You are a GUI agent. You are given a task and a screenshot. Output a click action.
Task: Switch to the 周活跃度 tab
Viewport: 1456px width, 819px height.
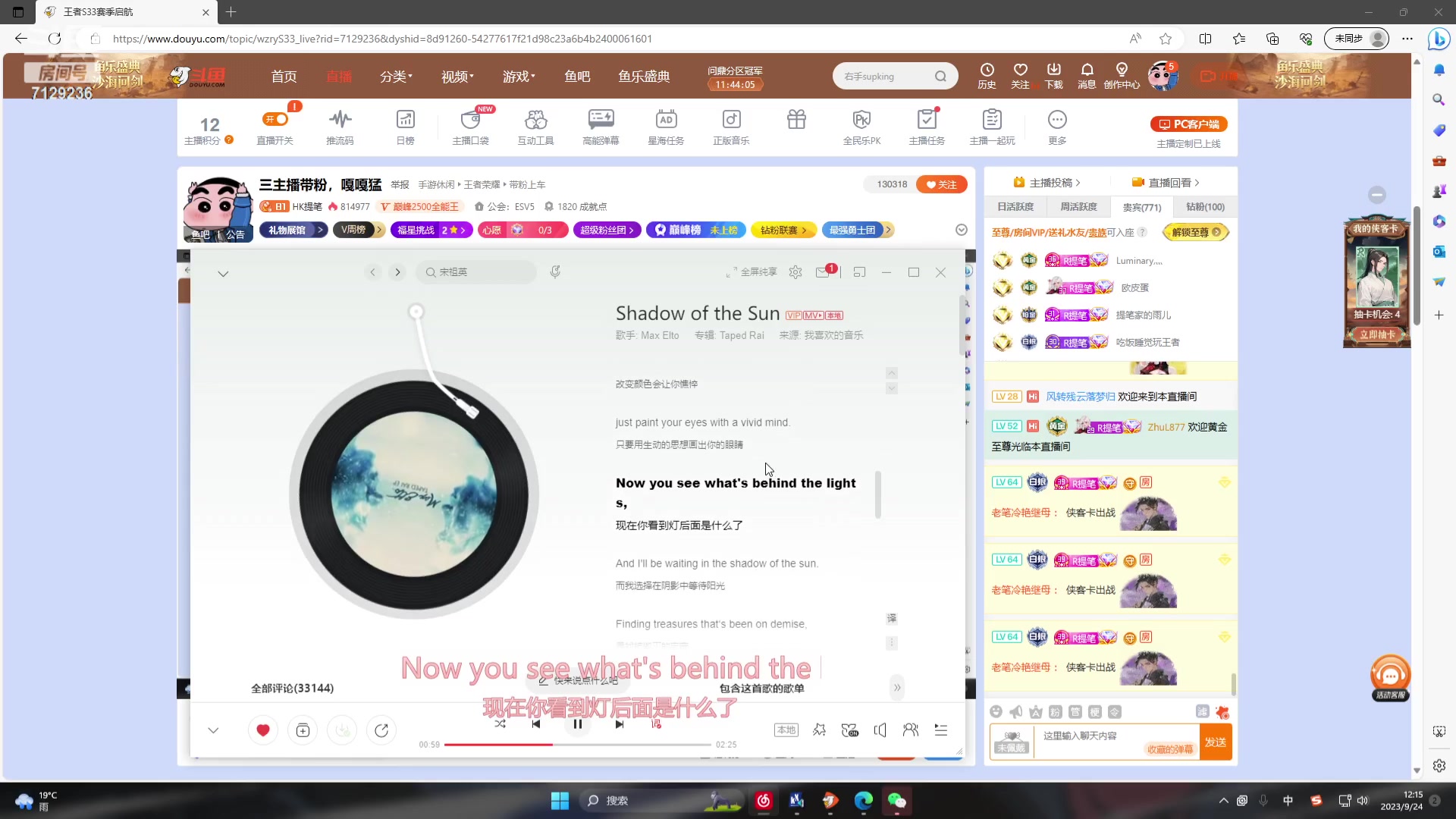click(1078, 207)
